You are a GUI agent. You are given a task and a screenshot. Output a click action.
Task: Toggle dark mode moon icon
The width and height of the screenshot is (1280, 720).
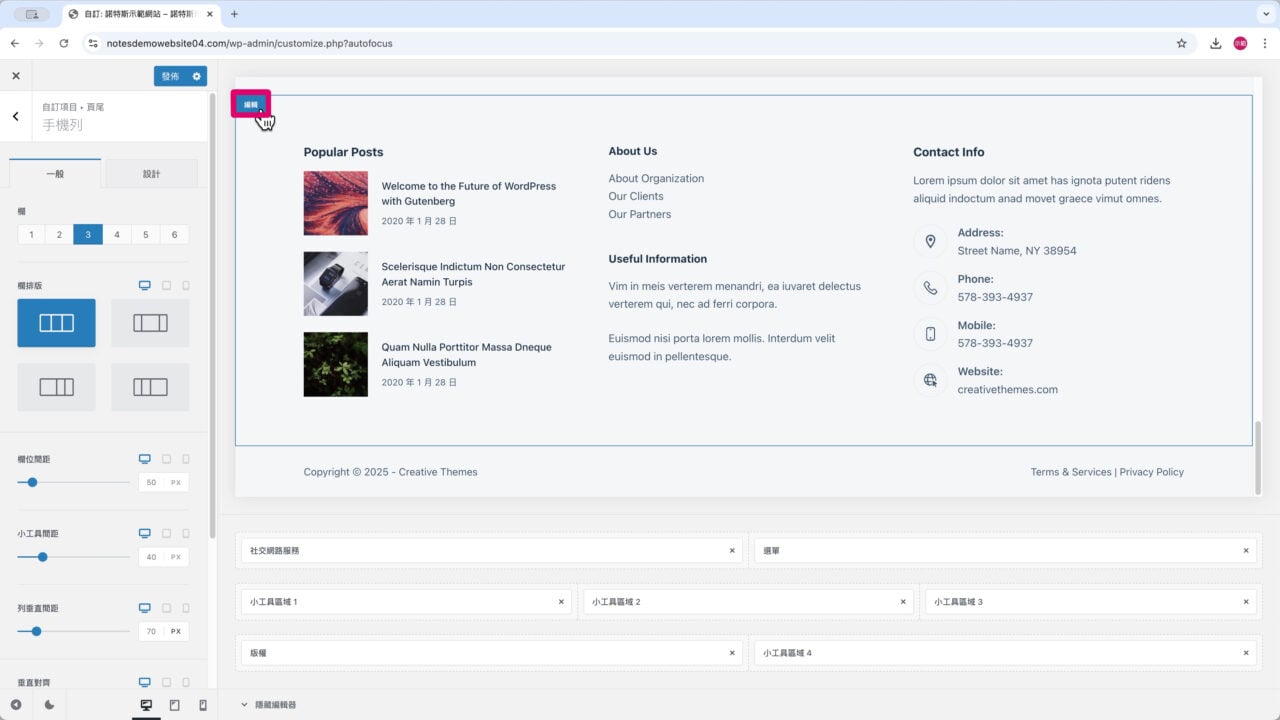coord(49,705)
